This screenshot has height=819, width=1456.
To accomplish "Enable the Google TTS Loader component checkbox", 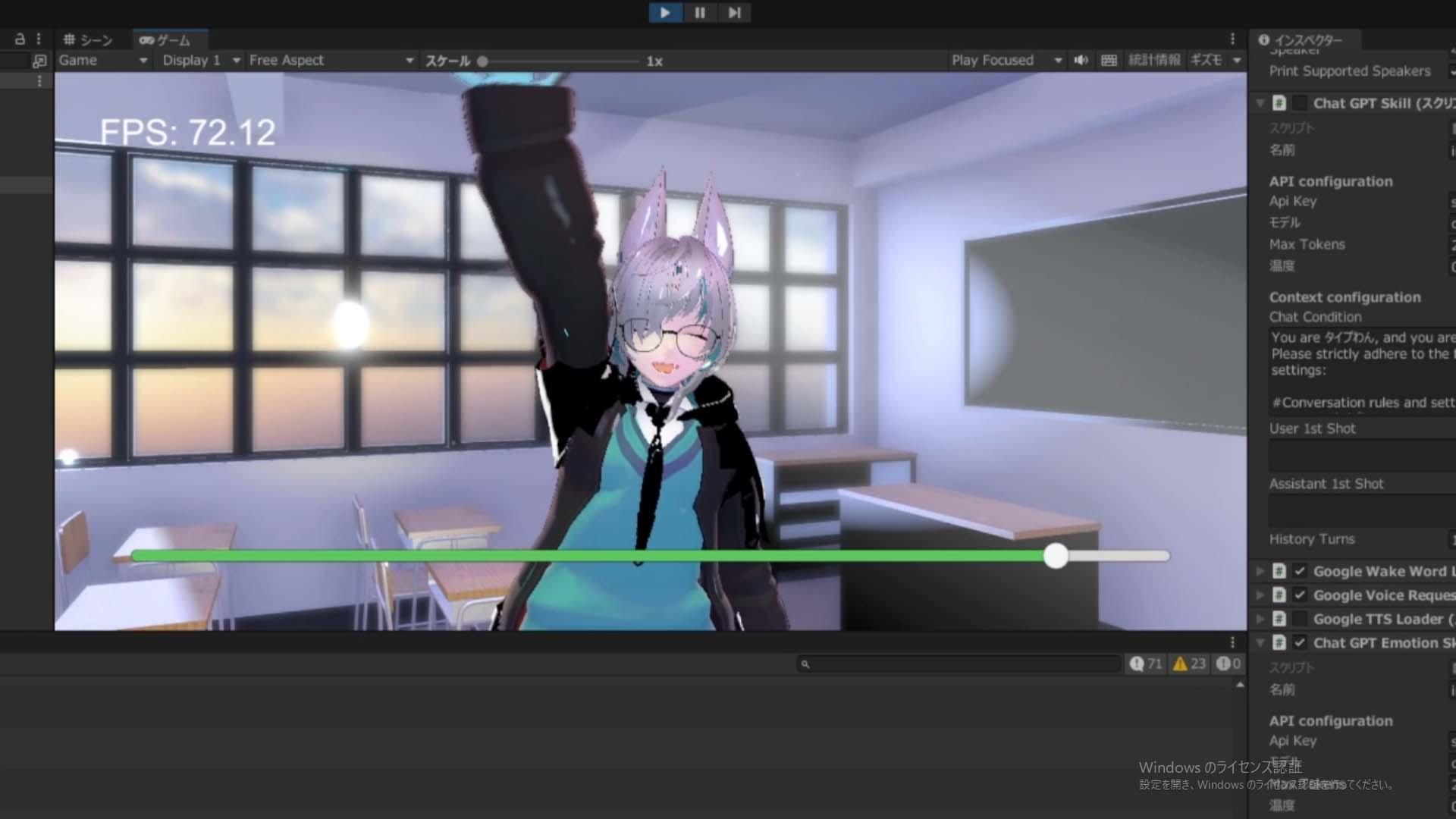I will pyautogui.click(x=1300, y=619).
